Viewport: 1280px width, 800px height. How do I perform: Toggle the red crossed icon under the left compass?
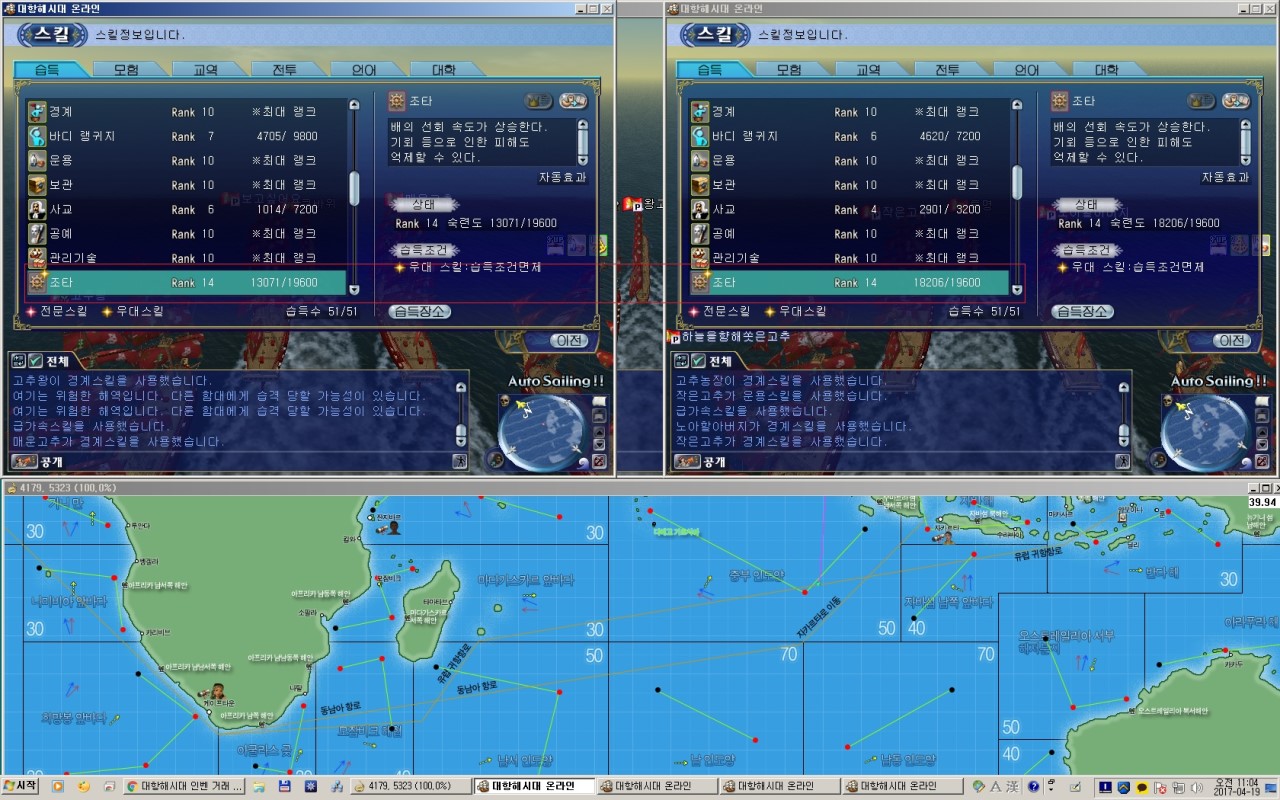click(599, 461)
